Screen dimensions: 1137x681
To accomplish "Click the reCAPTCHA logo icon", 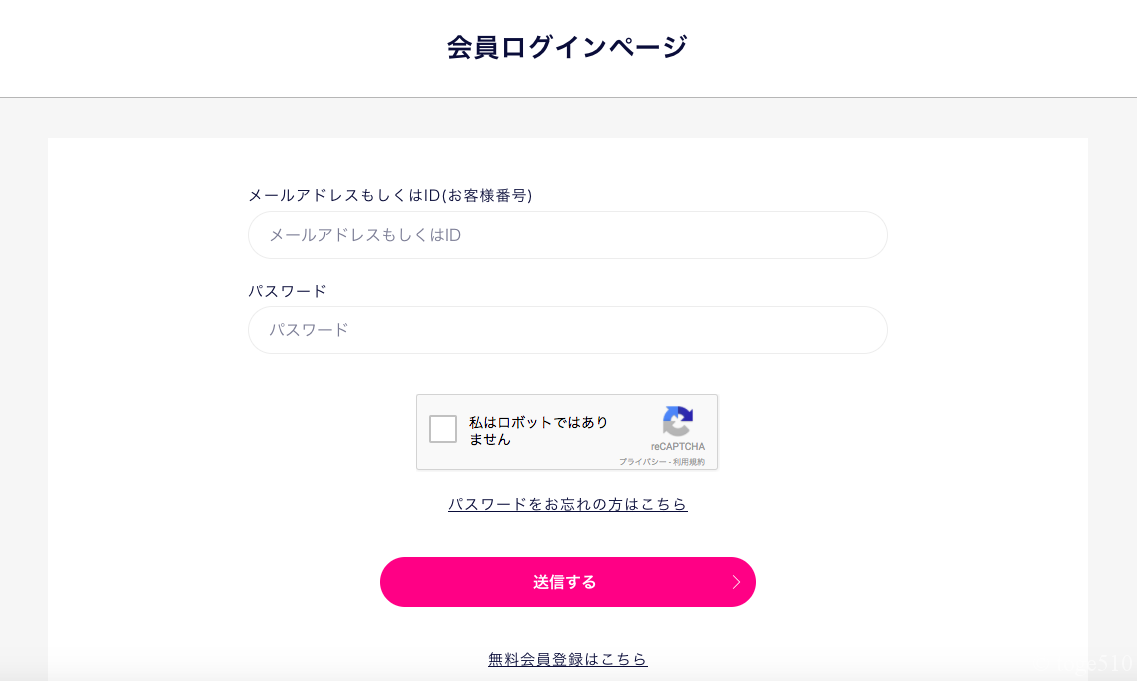I will 678,421.
